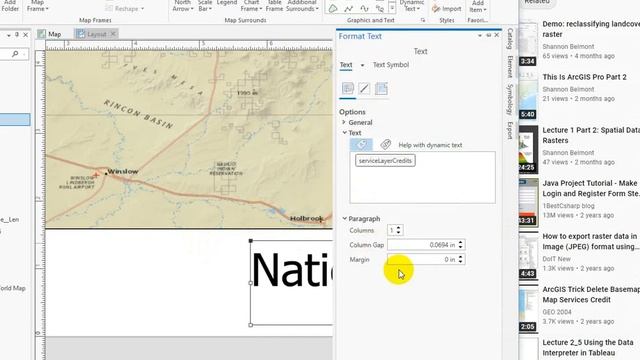Select the Placement icon tab in Format Text
640x360 pixels.
click(381, 89)
